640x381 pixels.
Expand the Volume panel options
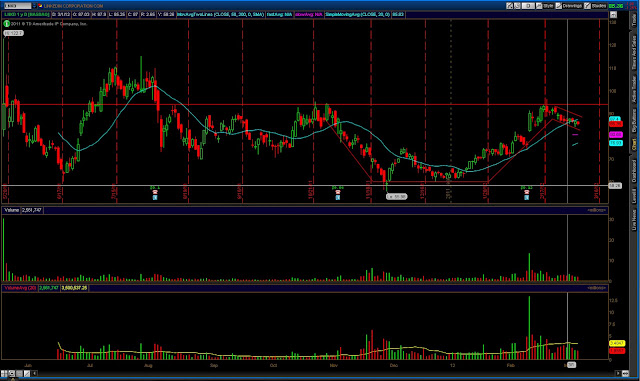pos(597,210)
